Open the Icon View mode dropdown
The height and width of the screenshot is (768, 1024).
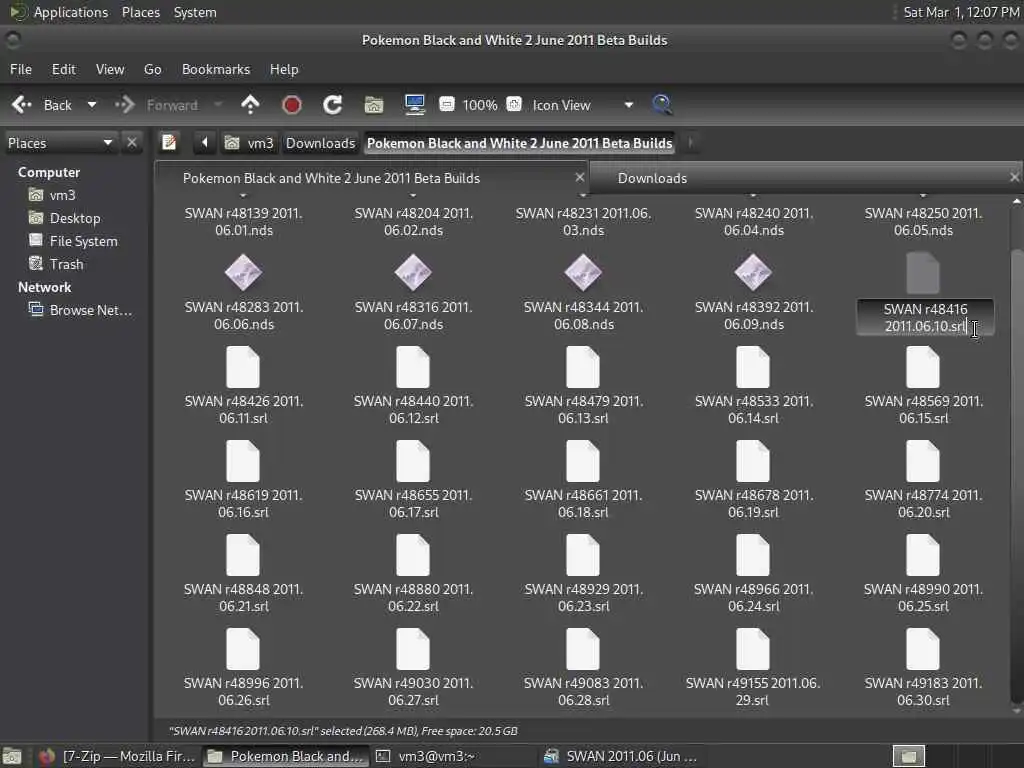[x=583, y=105]
